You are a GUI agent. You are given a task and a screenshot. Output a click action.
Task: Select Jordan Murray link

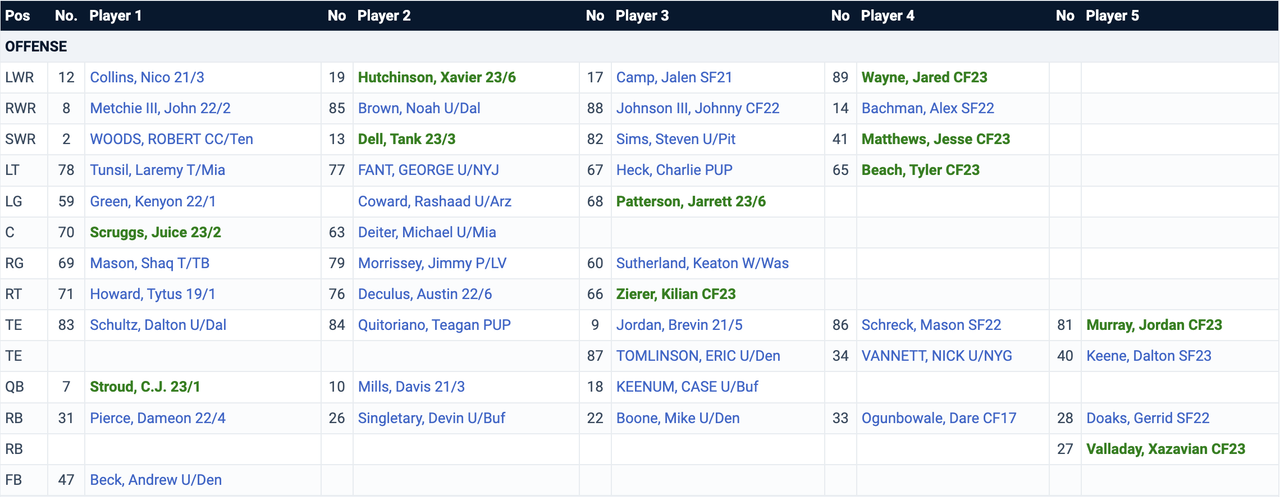[1154, 325]
